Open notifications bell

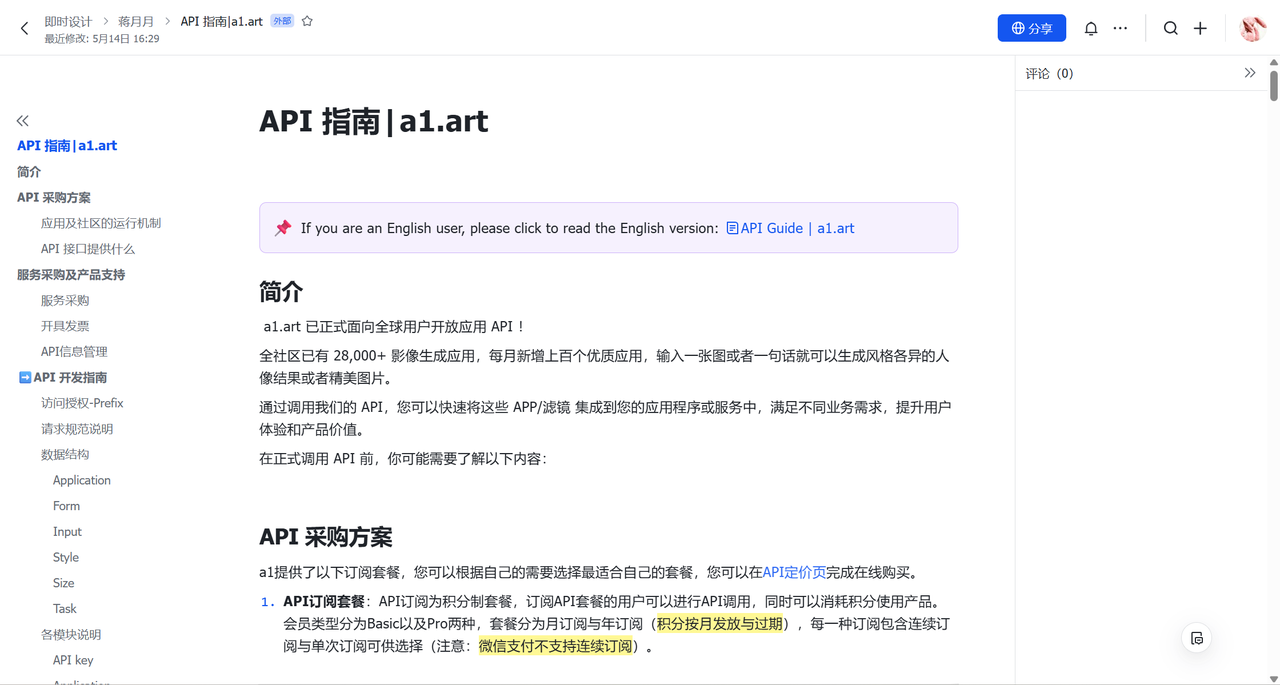1091,29
